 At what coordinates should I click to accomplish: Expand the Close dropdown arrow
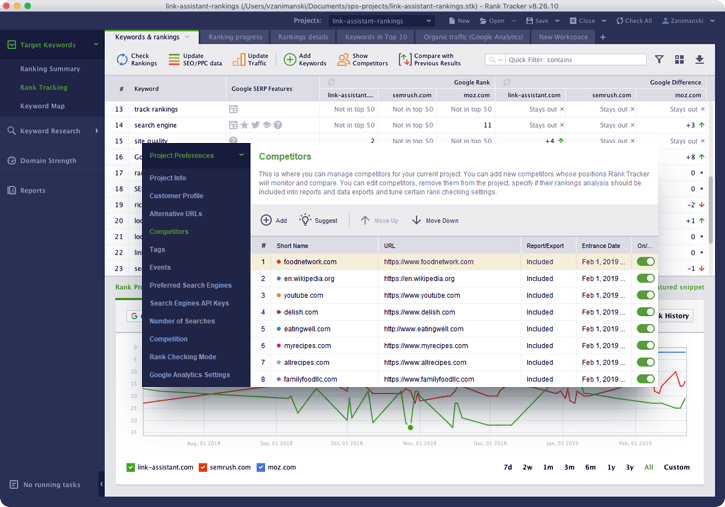[x=604, y=21]
